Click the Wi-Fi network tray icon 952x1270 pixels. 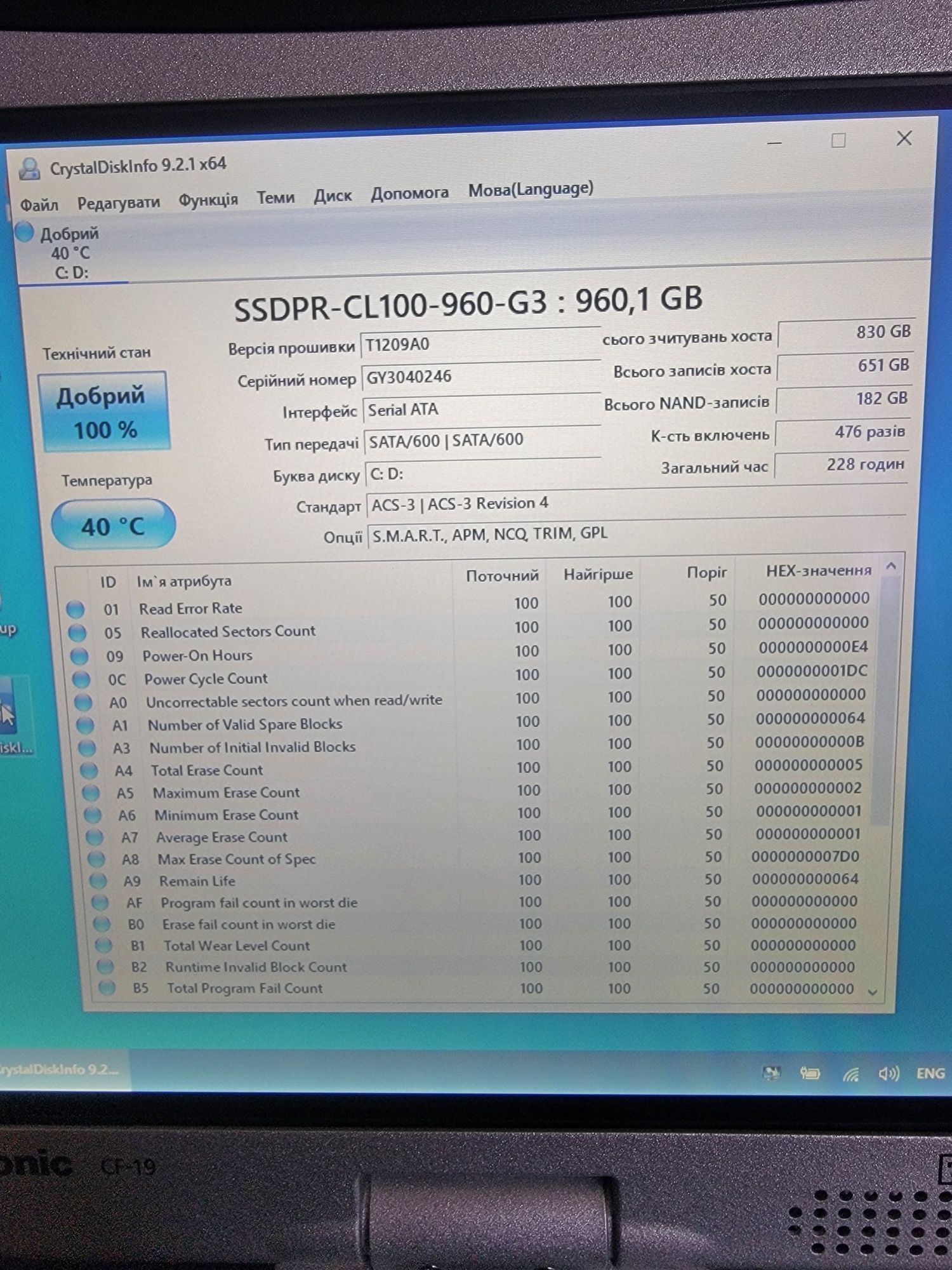(850, 1074)
